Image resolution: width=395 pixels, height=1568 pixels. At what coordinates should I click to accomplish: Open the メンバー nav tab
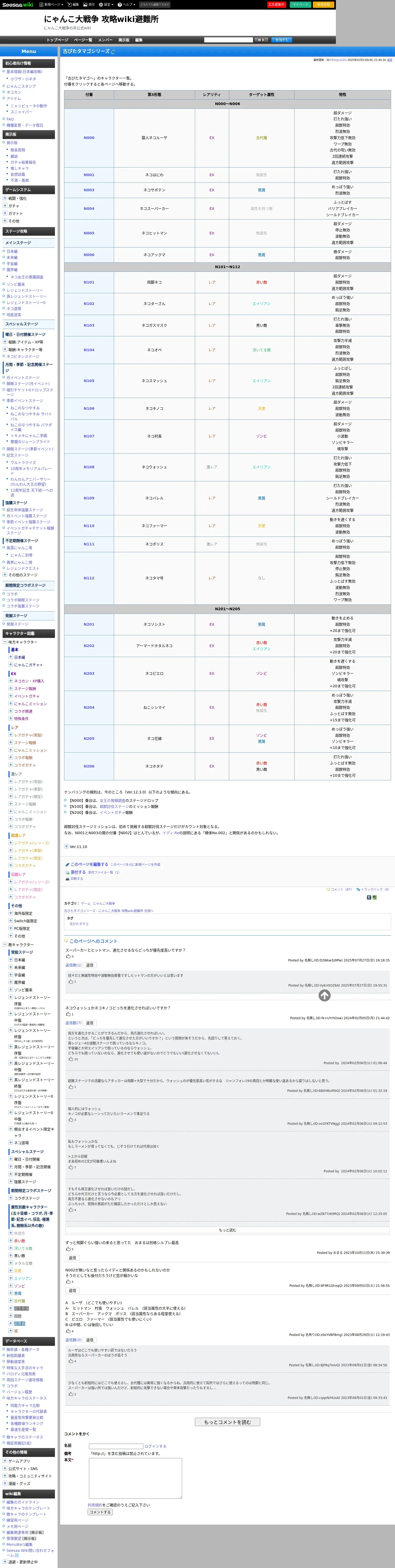pos(105,40)
